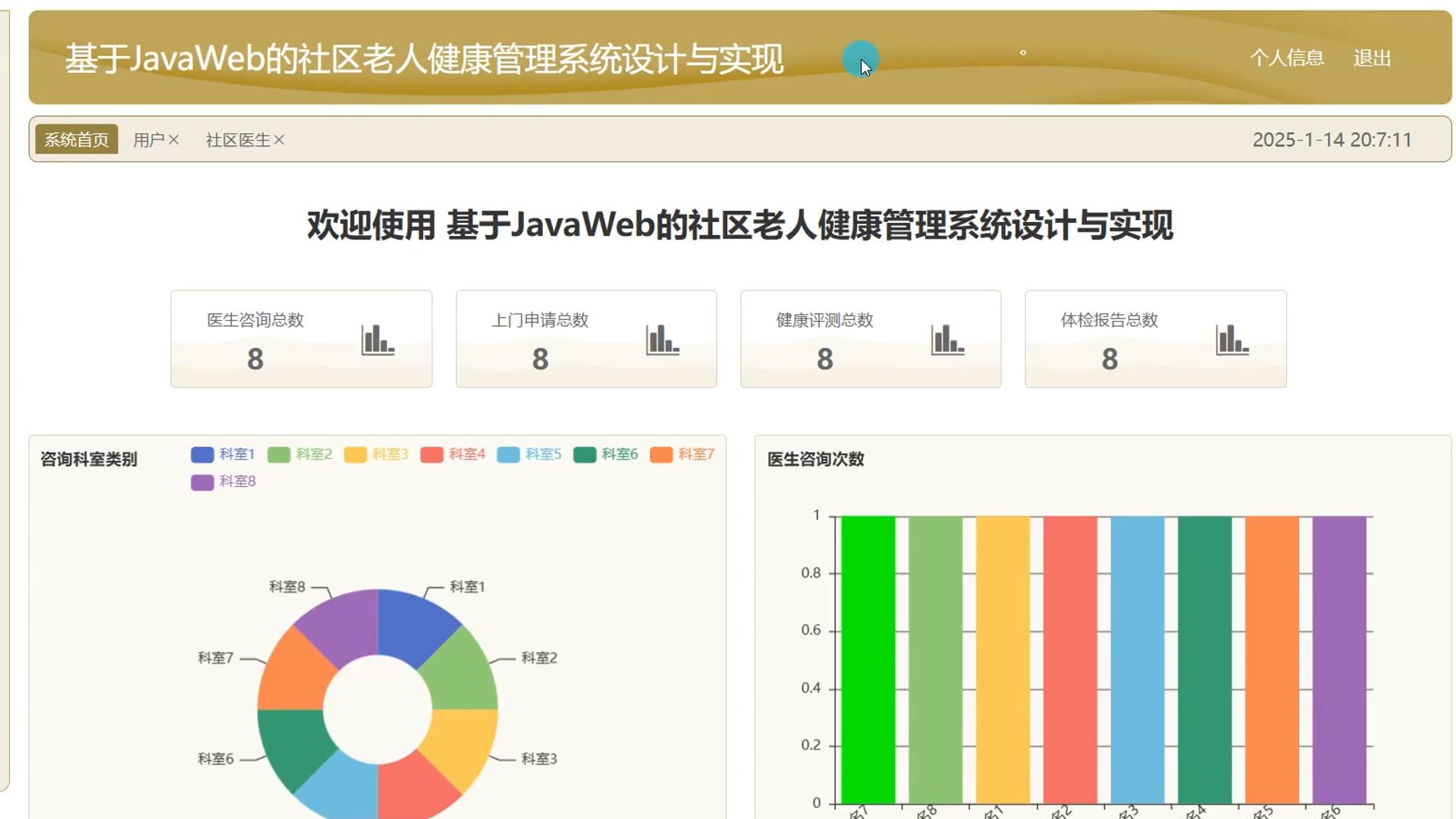Click the bar chart icon on 健康评测总数 card
1456x819 pixels.
(x=948, y=340)
